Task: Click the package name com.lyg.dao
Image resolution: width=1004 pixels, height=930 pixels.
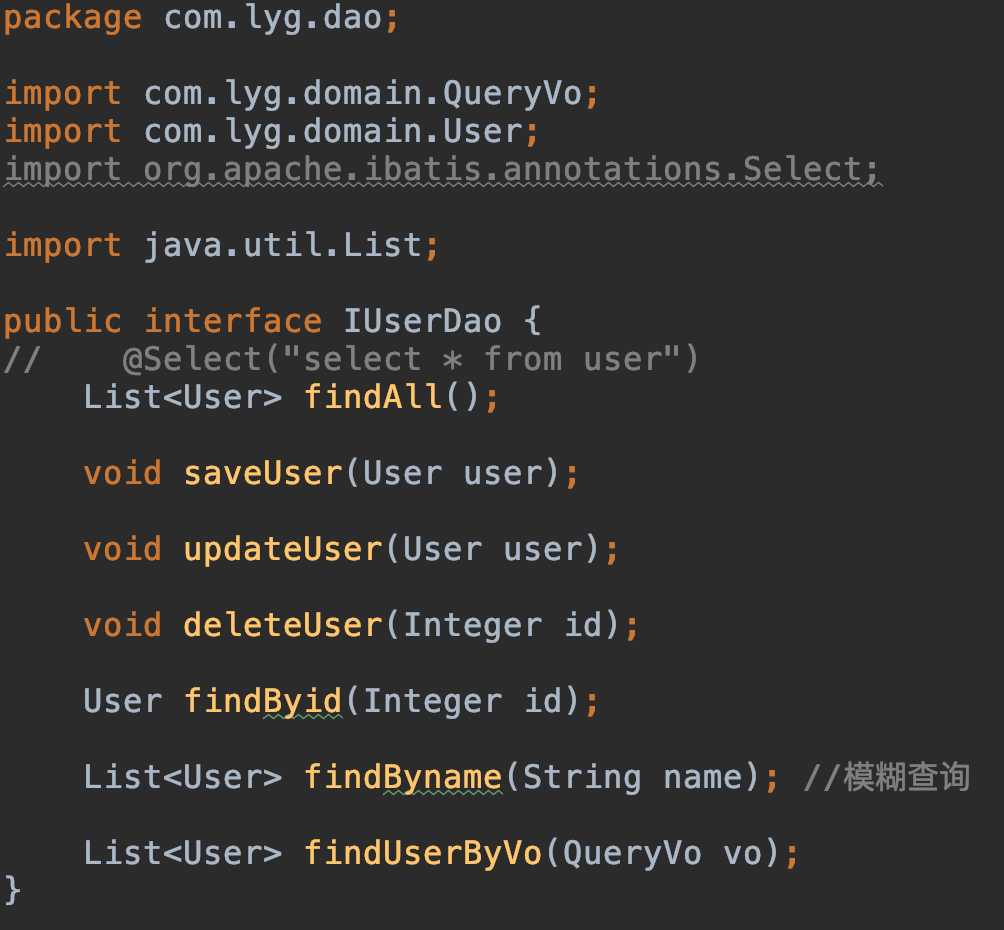Action: click(272, 18)
